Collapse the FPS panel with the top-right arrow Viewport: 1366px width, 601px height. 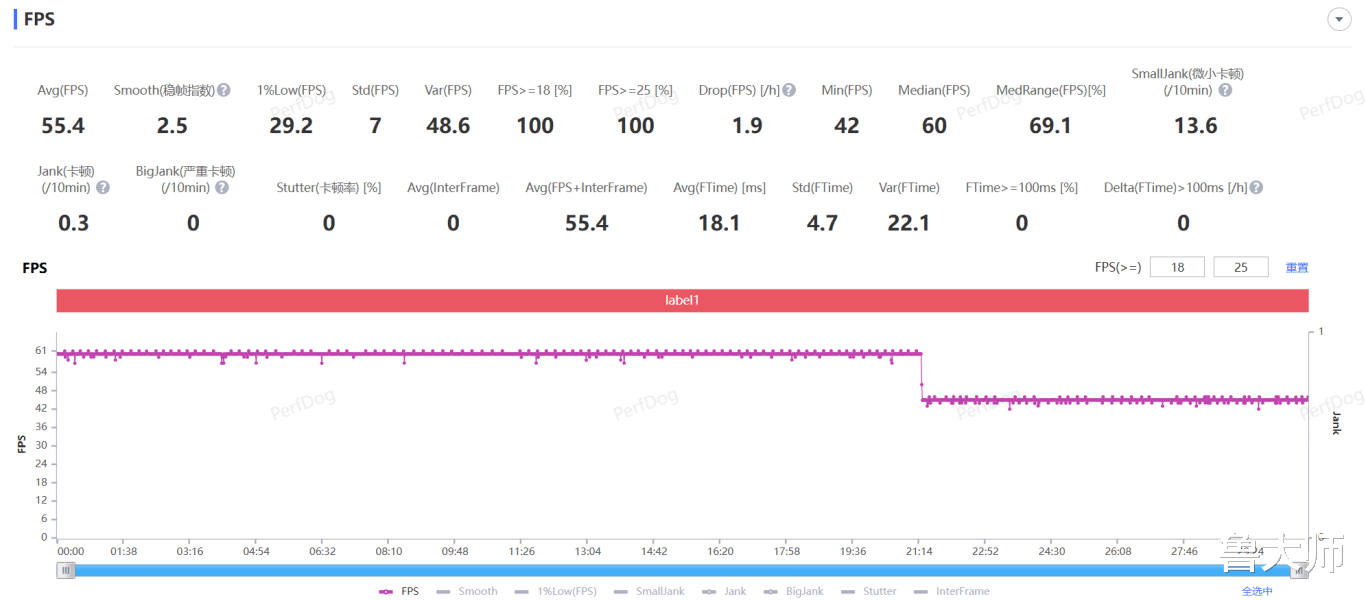click(x=1339, y=19)
